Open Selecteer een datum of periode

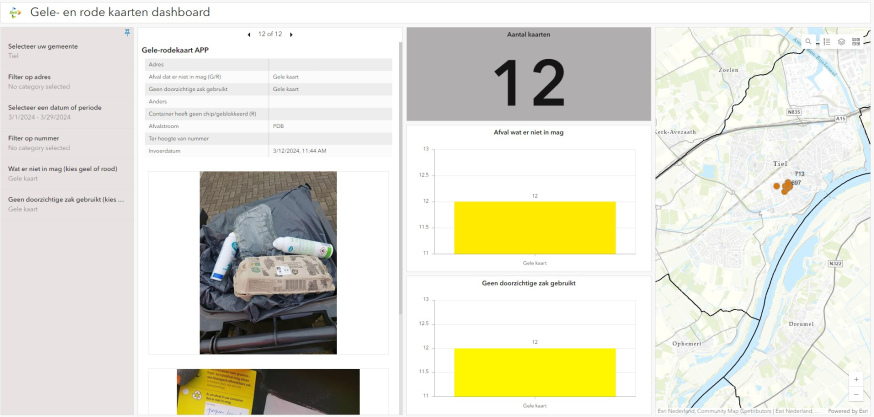(x=66, y=111)
